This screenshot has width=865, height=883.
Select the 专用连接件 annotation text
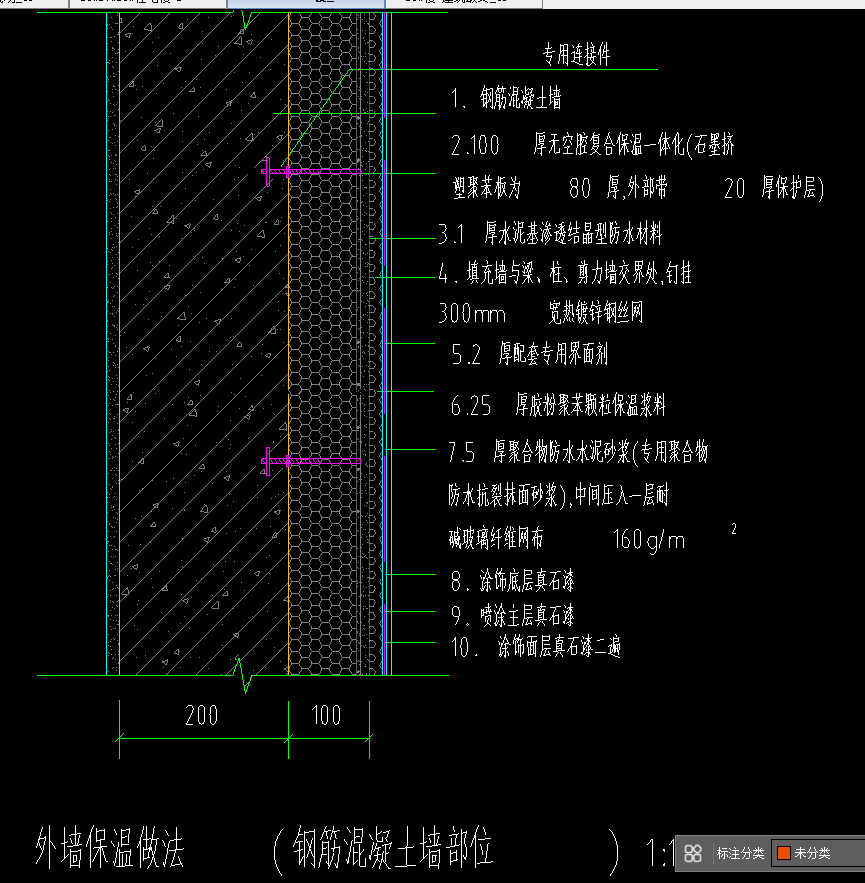coord(576,55)
